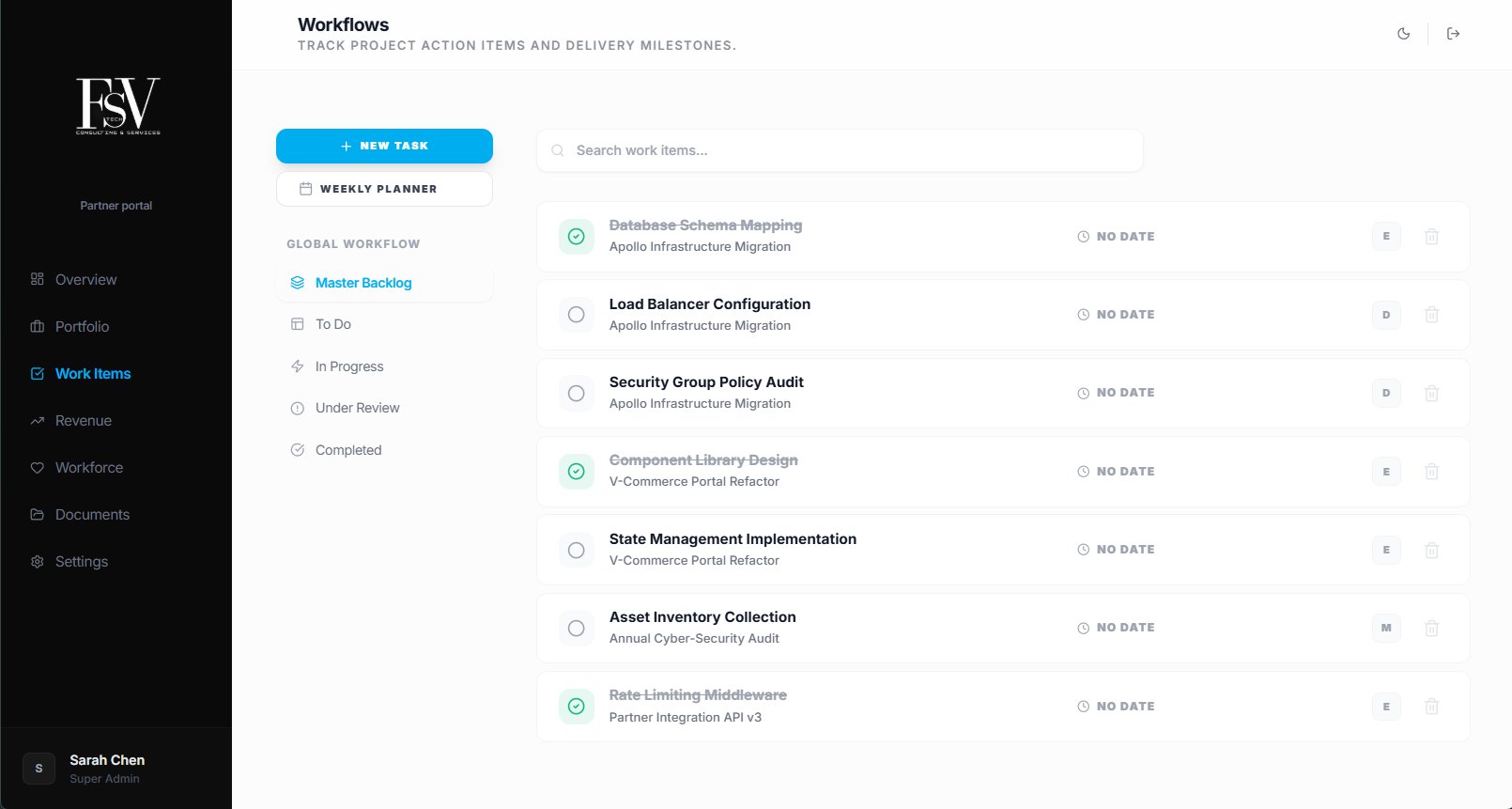Delete the Asset Inventory Collection task

click(x=1431, y=628)
